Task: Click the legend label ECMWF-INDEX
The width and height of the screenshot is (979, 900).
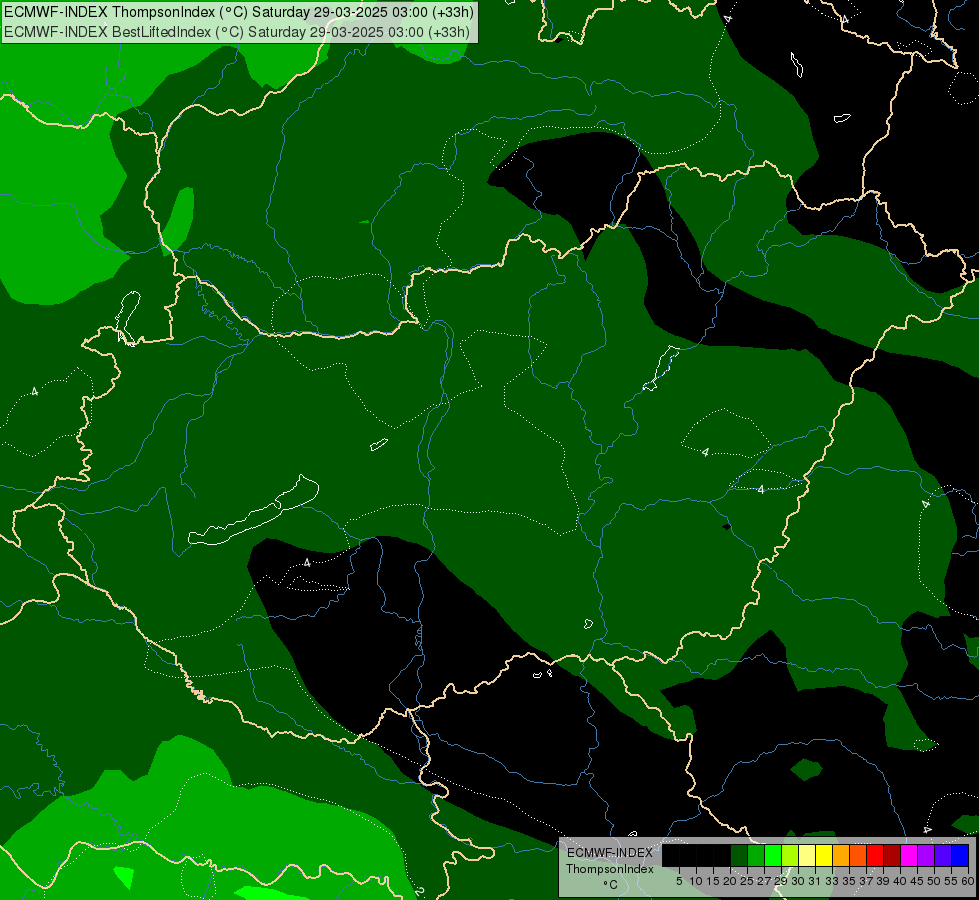Action: pyautogui.click(x=610, y=853)
